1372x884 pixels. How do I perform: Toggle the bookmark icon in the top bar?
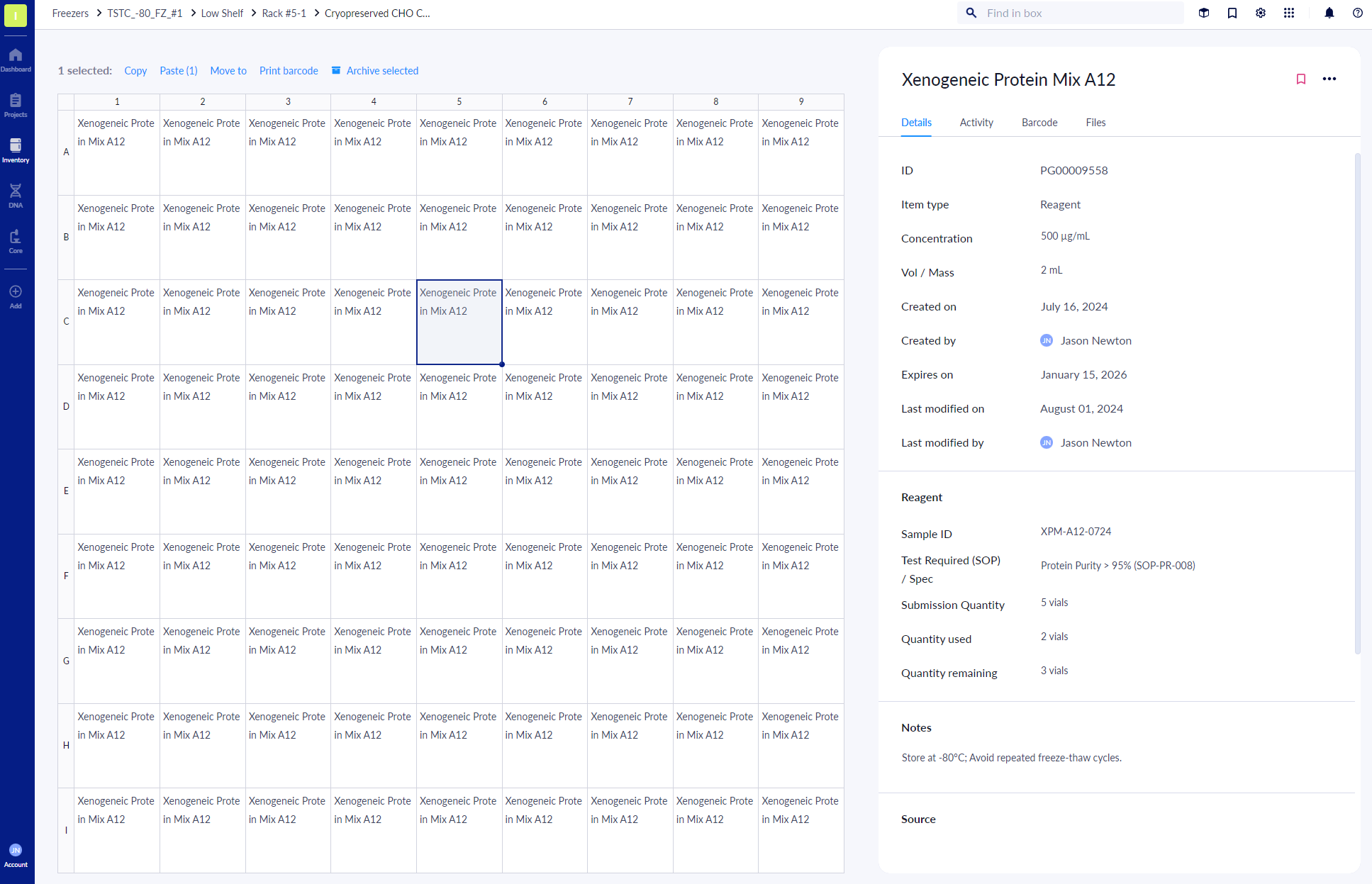[x=1232, y=13]
